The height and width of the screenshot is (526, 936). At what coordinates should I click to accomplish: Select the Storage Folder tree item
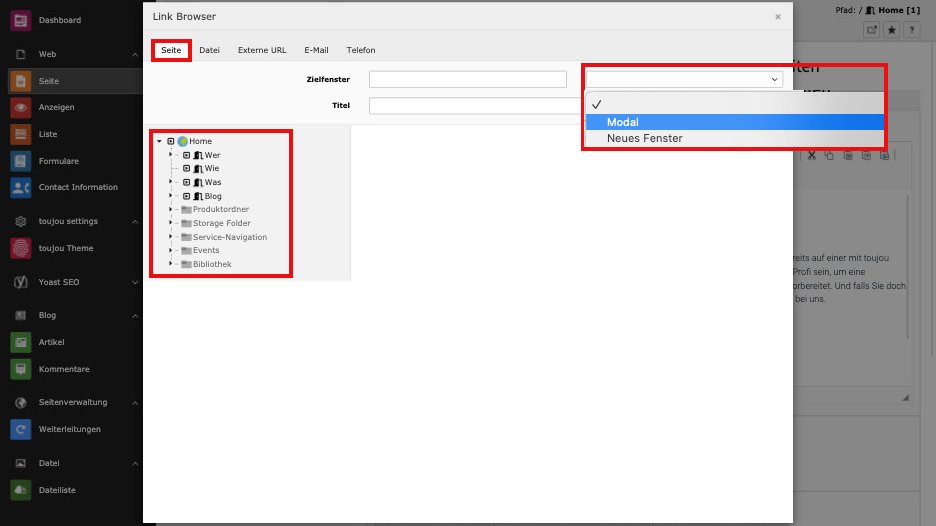click(x=221, y=223)
